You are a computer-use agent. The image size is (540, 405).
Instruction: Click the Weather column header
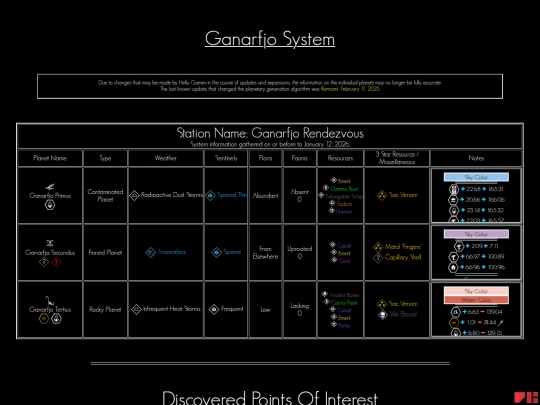pos(165,158)
